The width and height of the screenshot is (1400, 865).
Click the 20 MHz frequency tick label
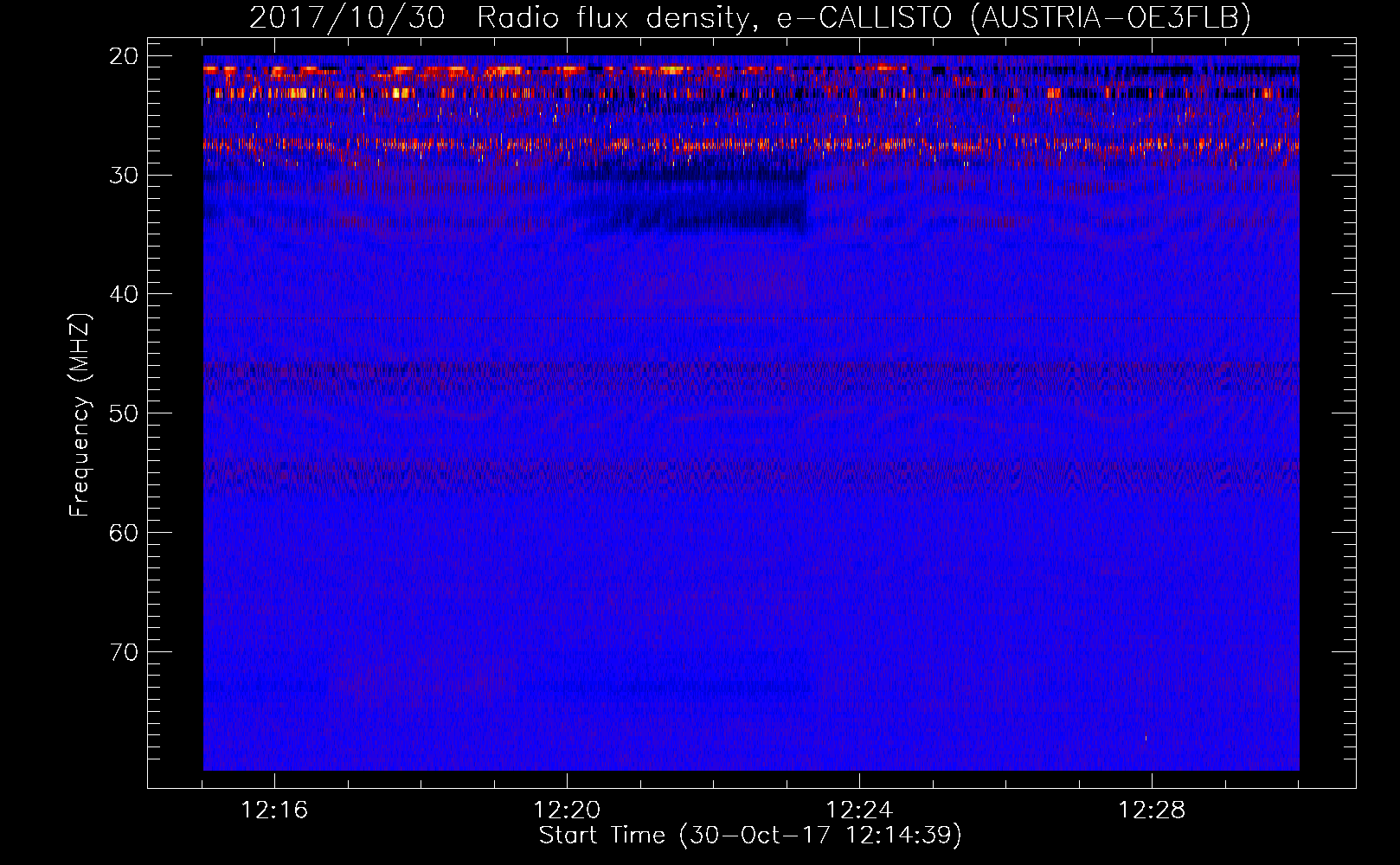click(125, 56)
